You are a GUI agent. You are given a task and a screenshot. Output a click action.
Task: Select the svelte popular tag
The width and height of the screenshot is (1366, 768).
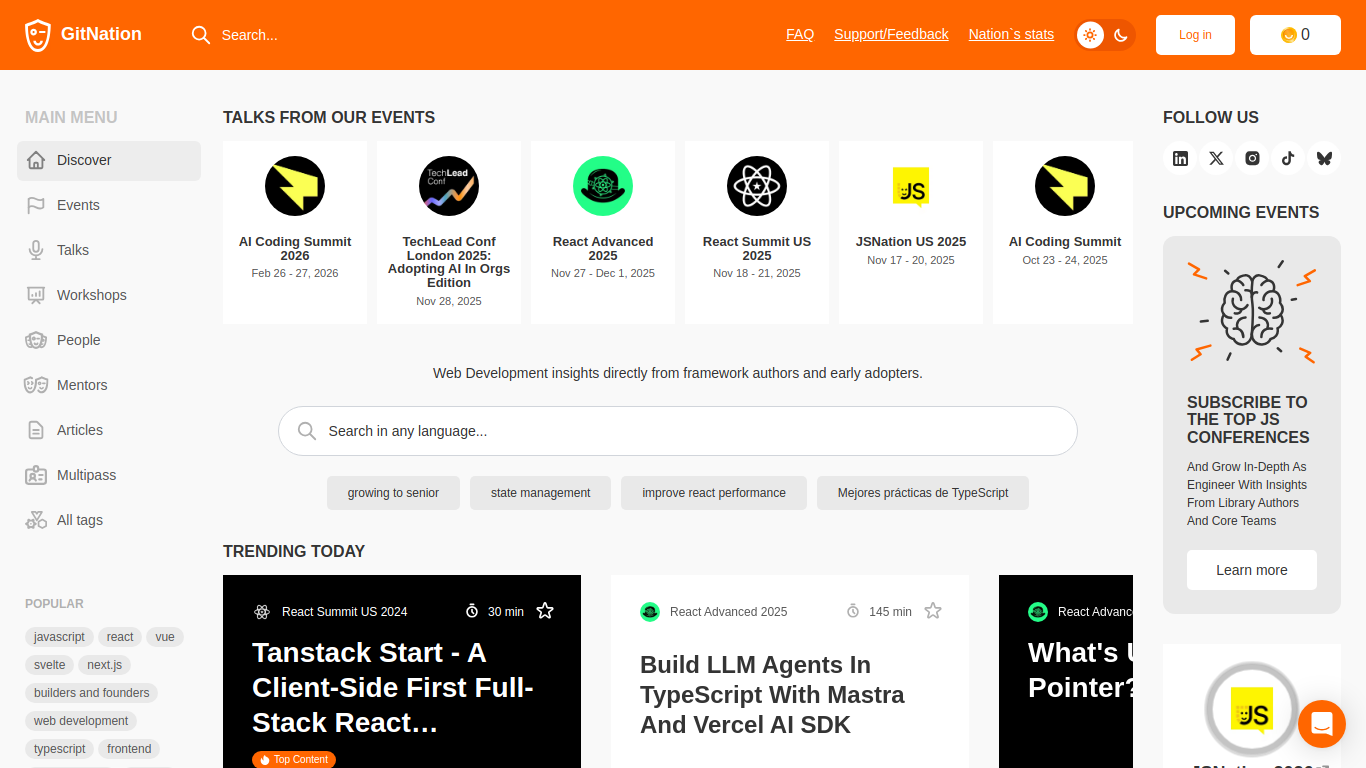pyautogui.click(x=50, y=665)
